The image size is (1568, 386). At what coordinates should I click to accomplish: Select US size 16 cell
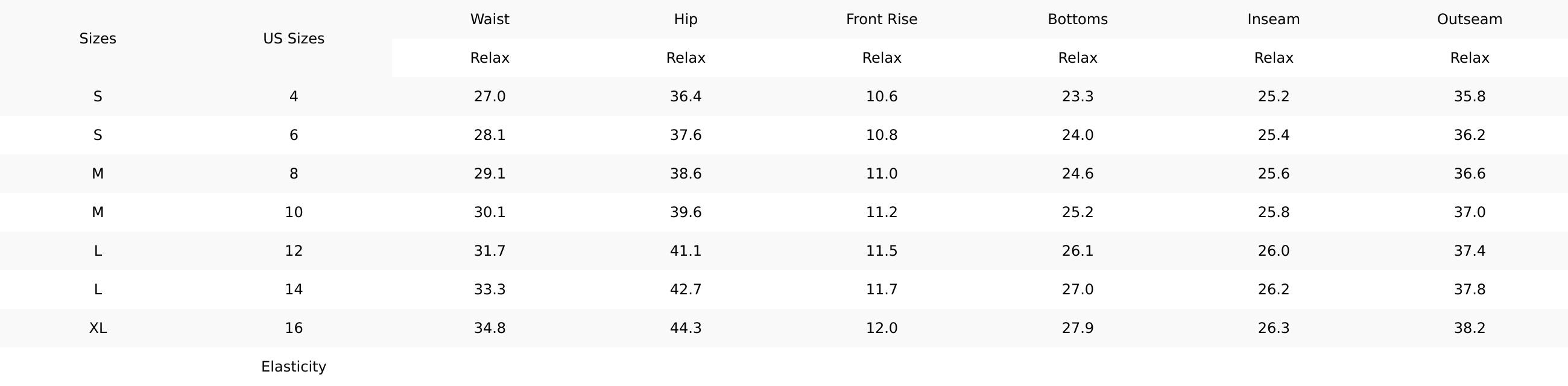[293, 328]
